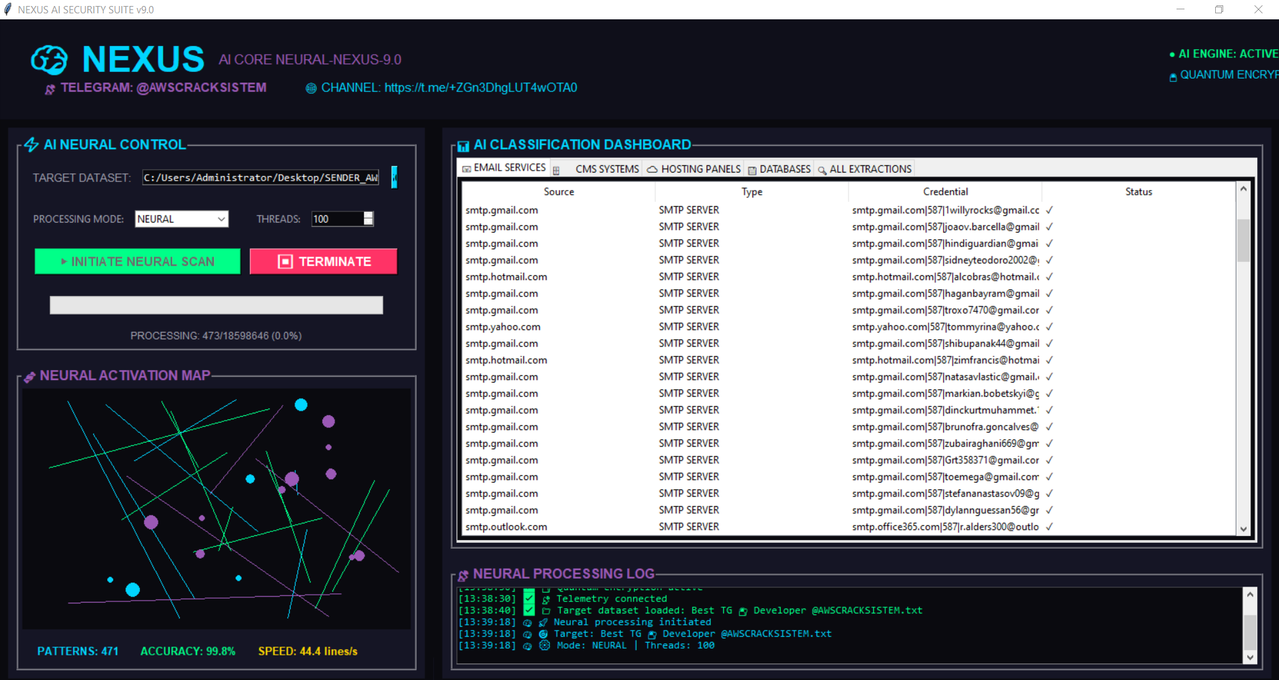Click the processing log scroll-up arrow

[x=1249, y=595]
